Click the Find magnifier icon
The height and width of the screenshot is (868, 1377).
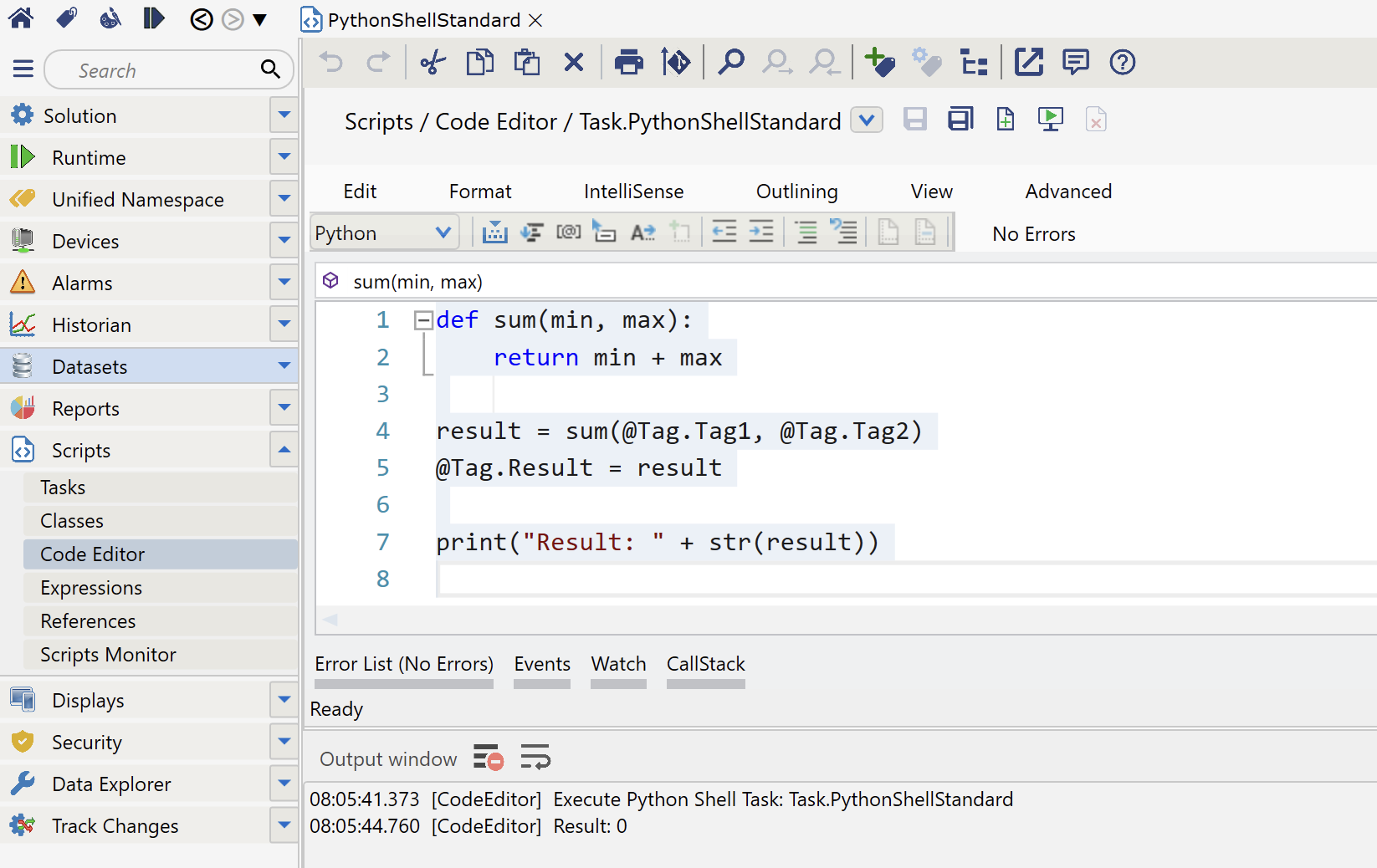point(730,63)
